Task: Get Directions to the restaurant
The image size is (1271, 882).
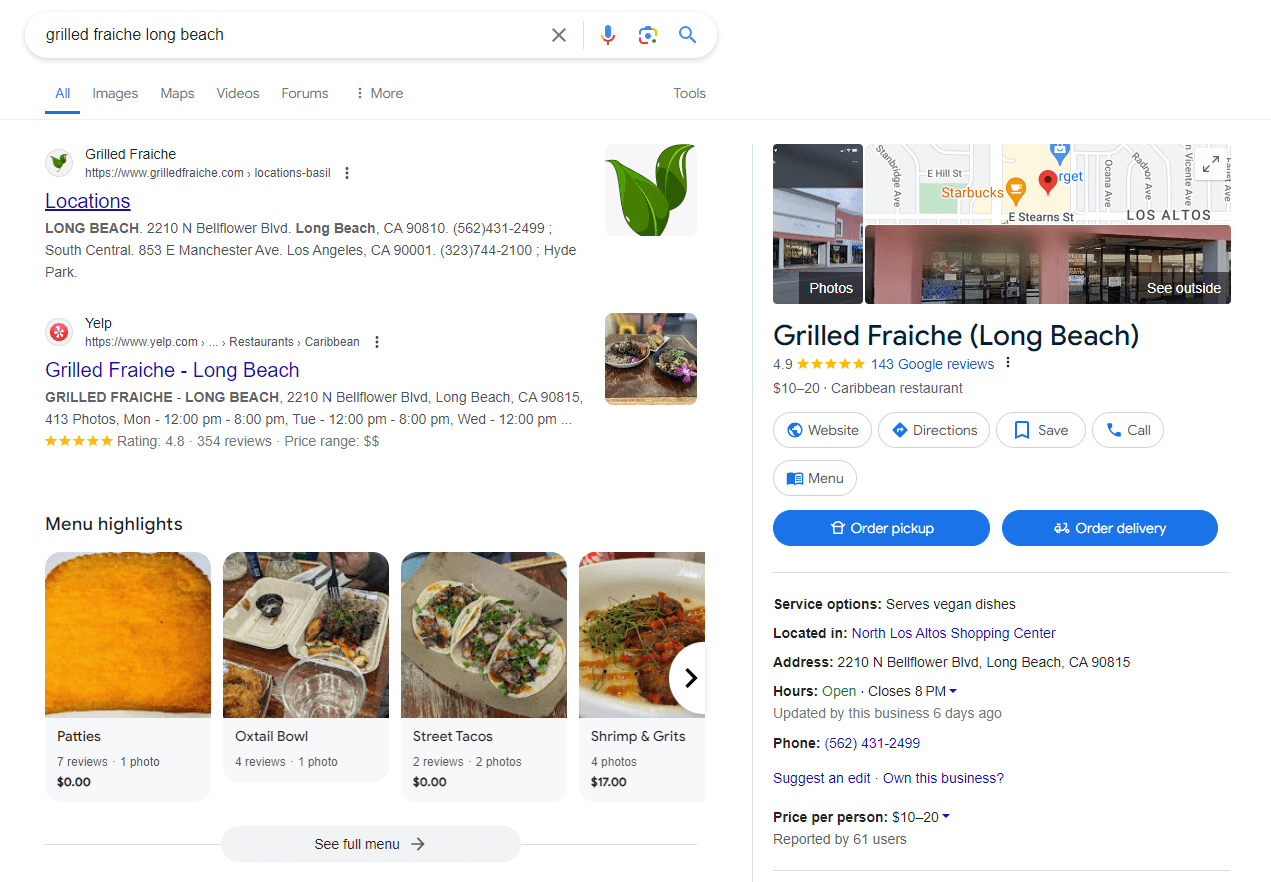Action: tap(933, 430)
